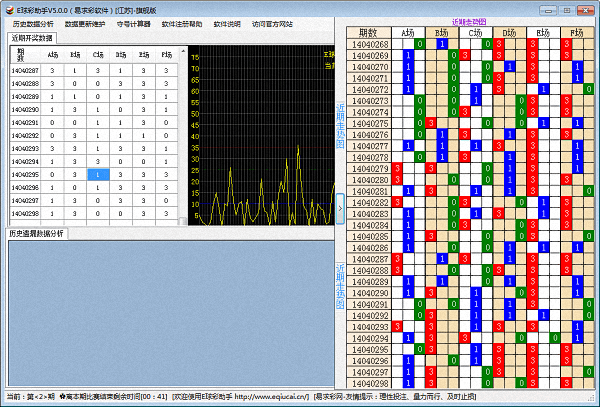This screenshot has height=407, width=600.
Task: Click the E球彩助手 app icon in title bar
Action: point(10,10)
